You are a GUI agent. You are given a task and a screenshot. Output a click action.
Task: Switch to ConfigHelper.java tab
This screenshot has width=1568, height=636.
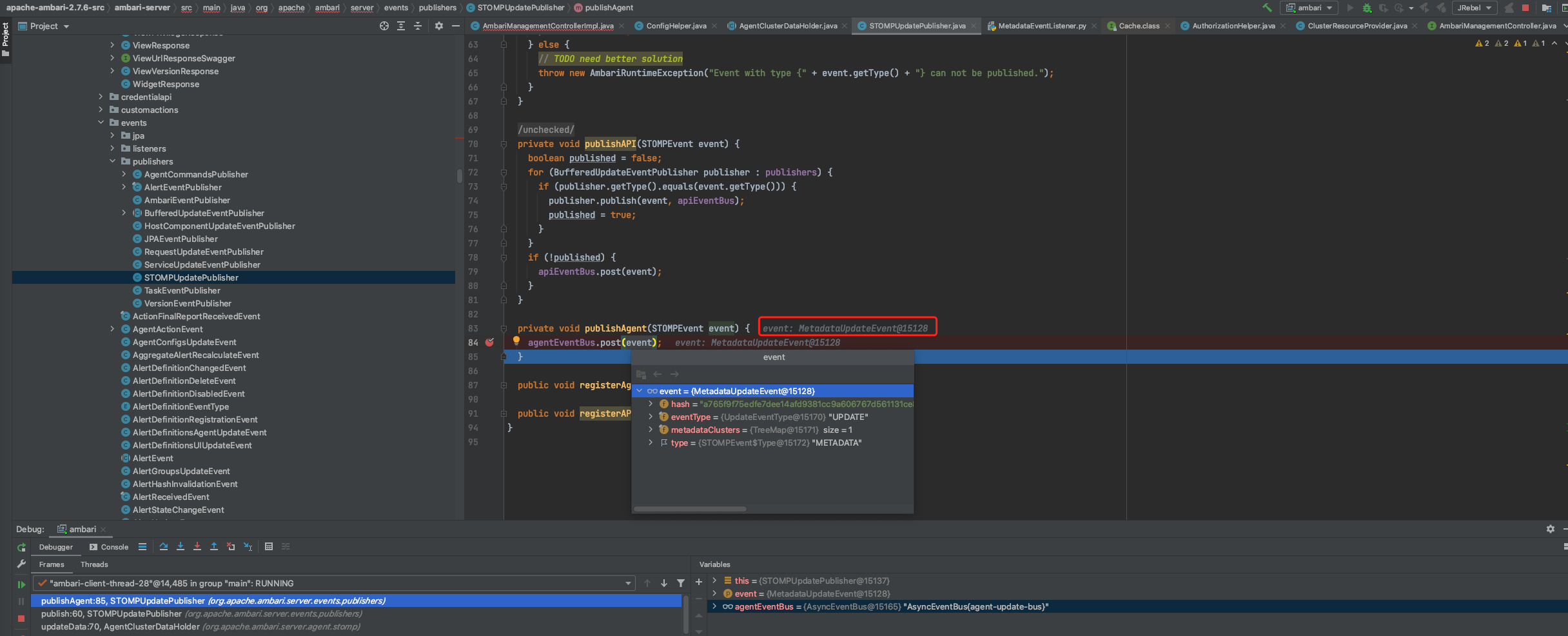click(x=676, y=26)
